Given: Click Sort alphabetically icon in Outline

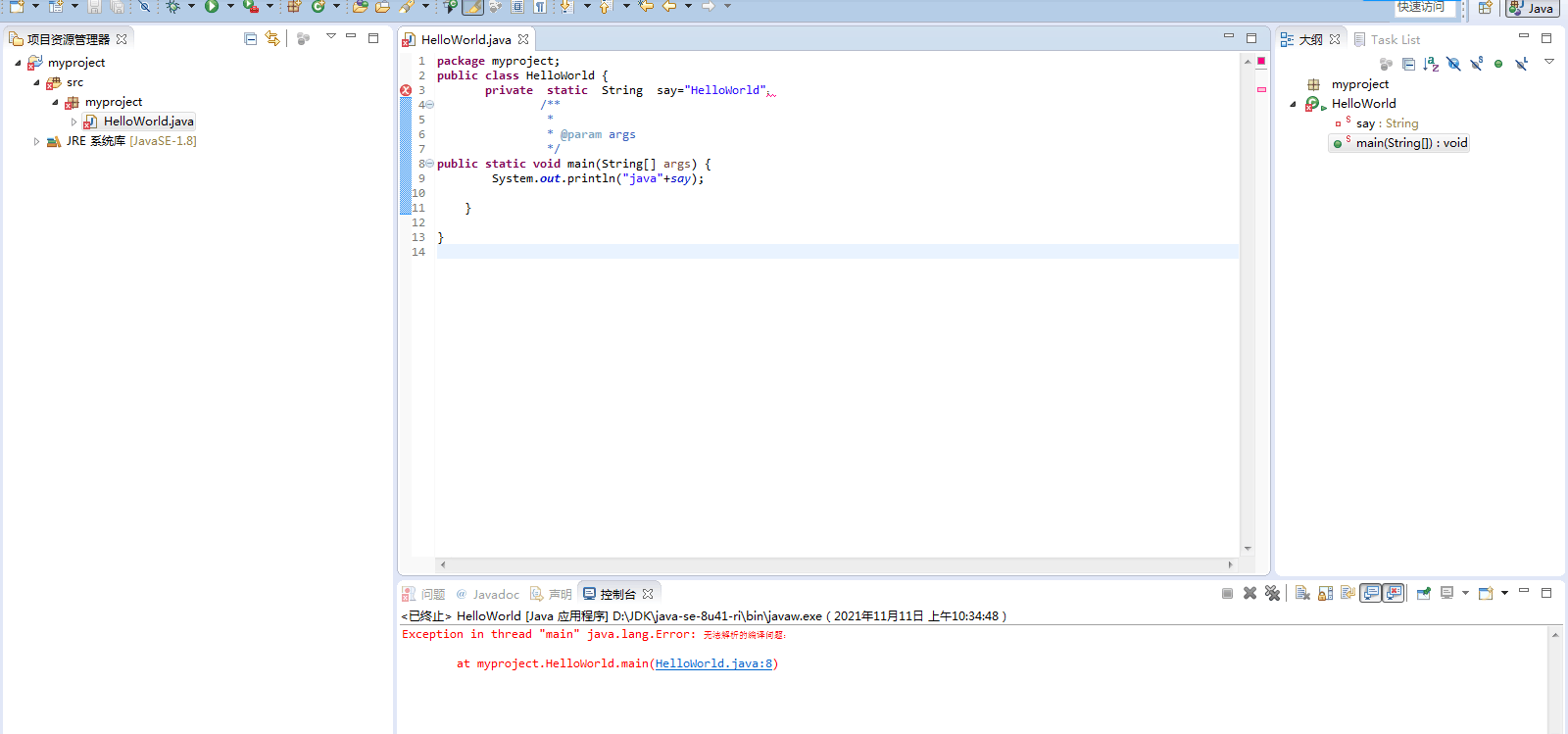Looking at the screenshot, I should (x=1431, y=64).
